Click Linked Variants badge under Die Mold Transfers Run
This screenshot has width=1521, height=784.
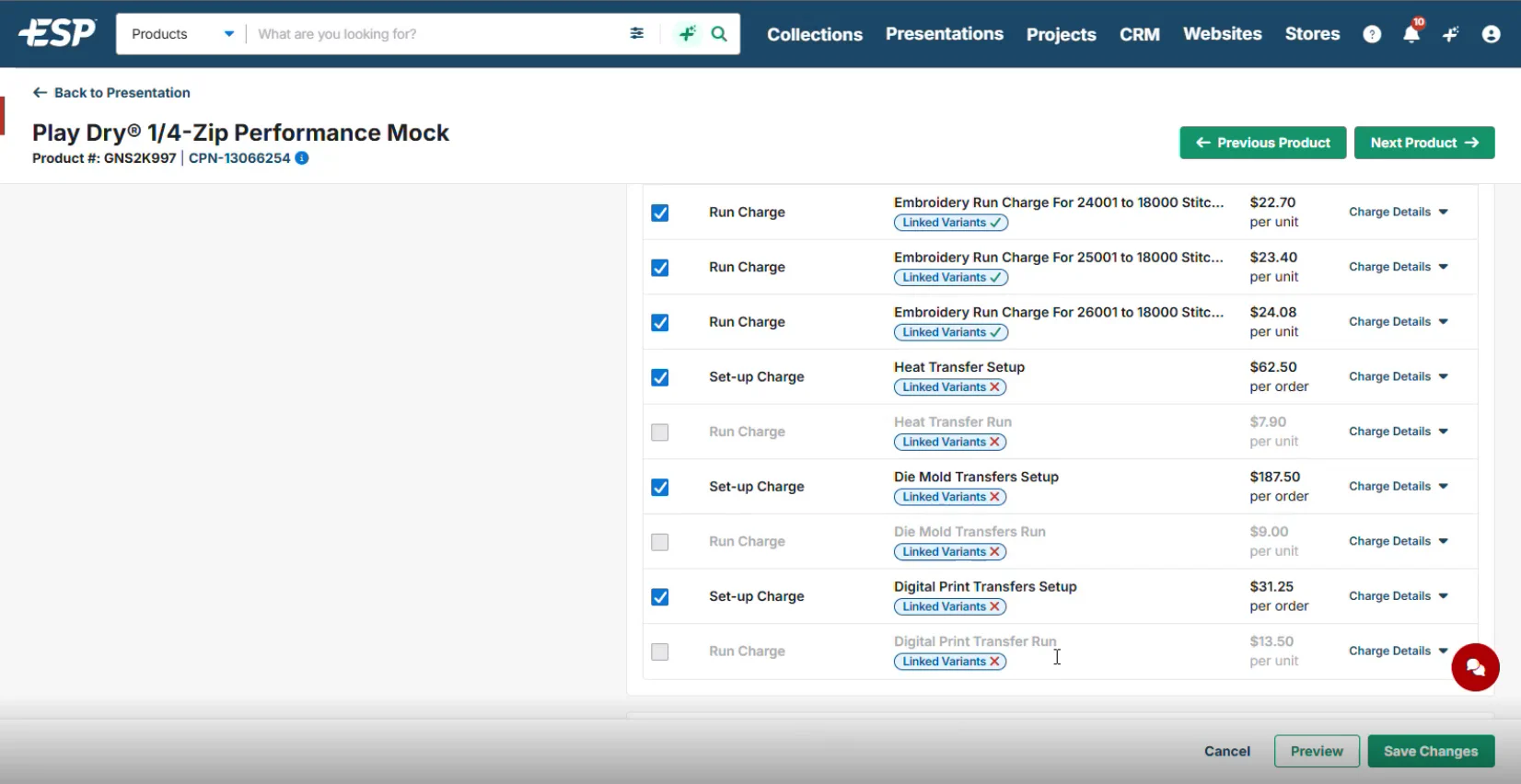coord(950,552)
